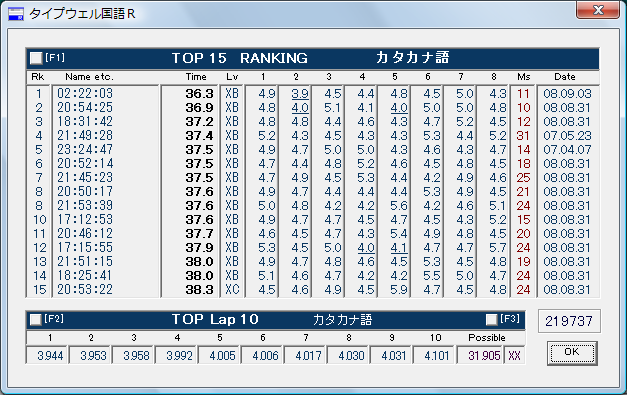The height and width of the screenshot is (395, 627).
Task: Click the Date column header
Action: [x=565, y=77]
